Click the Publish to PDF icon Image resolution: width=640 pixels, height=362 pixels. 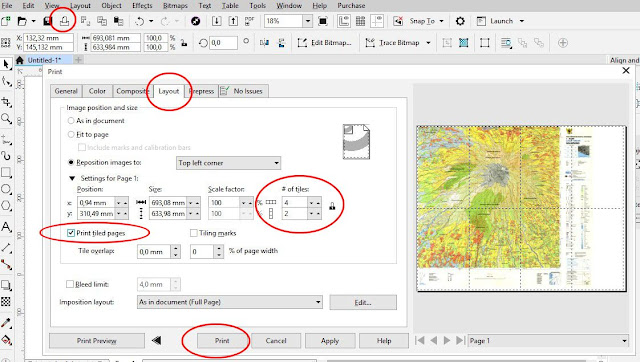[249, 21]
